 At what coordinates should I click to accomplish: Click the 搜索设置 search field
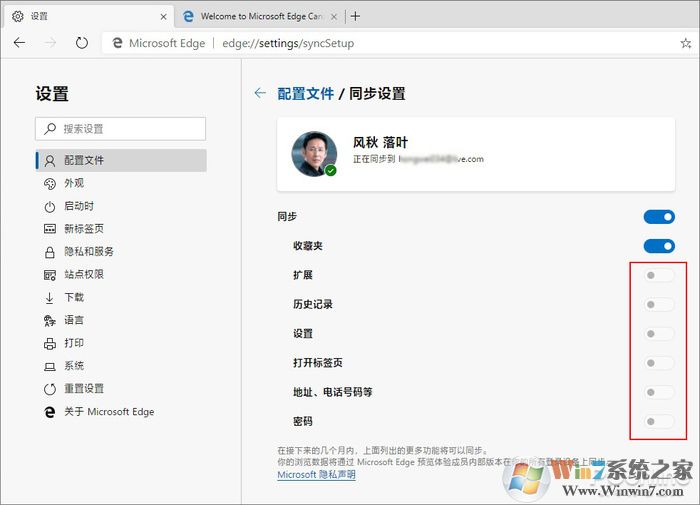coord(121,129)
